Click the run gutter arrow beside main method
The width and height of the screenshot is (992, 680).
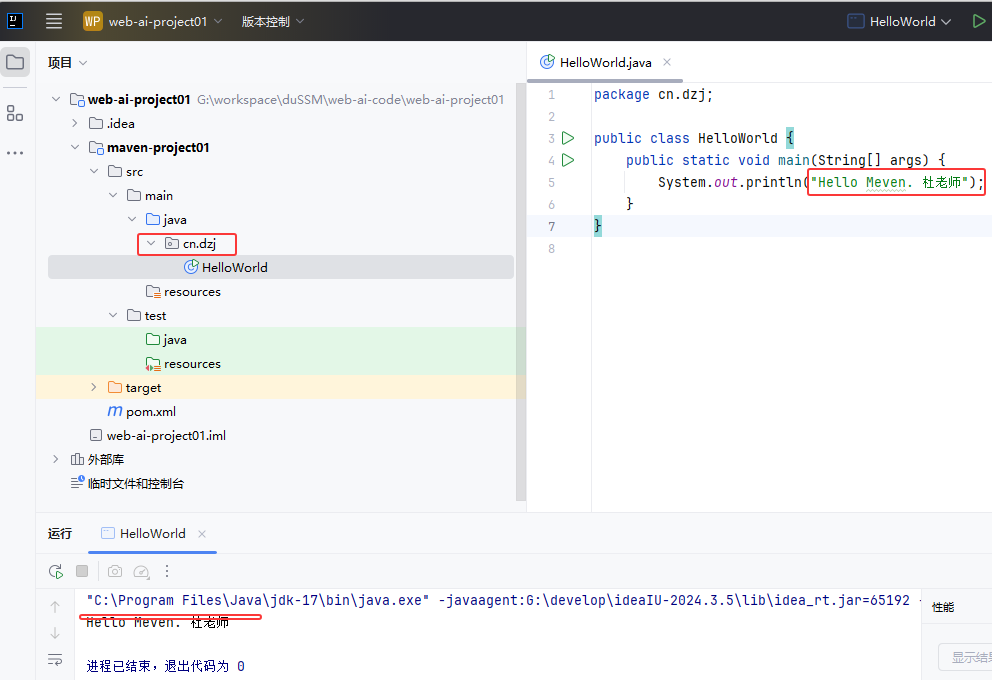(x=568, y=160)
